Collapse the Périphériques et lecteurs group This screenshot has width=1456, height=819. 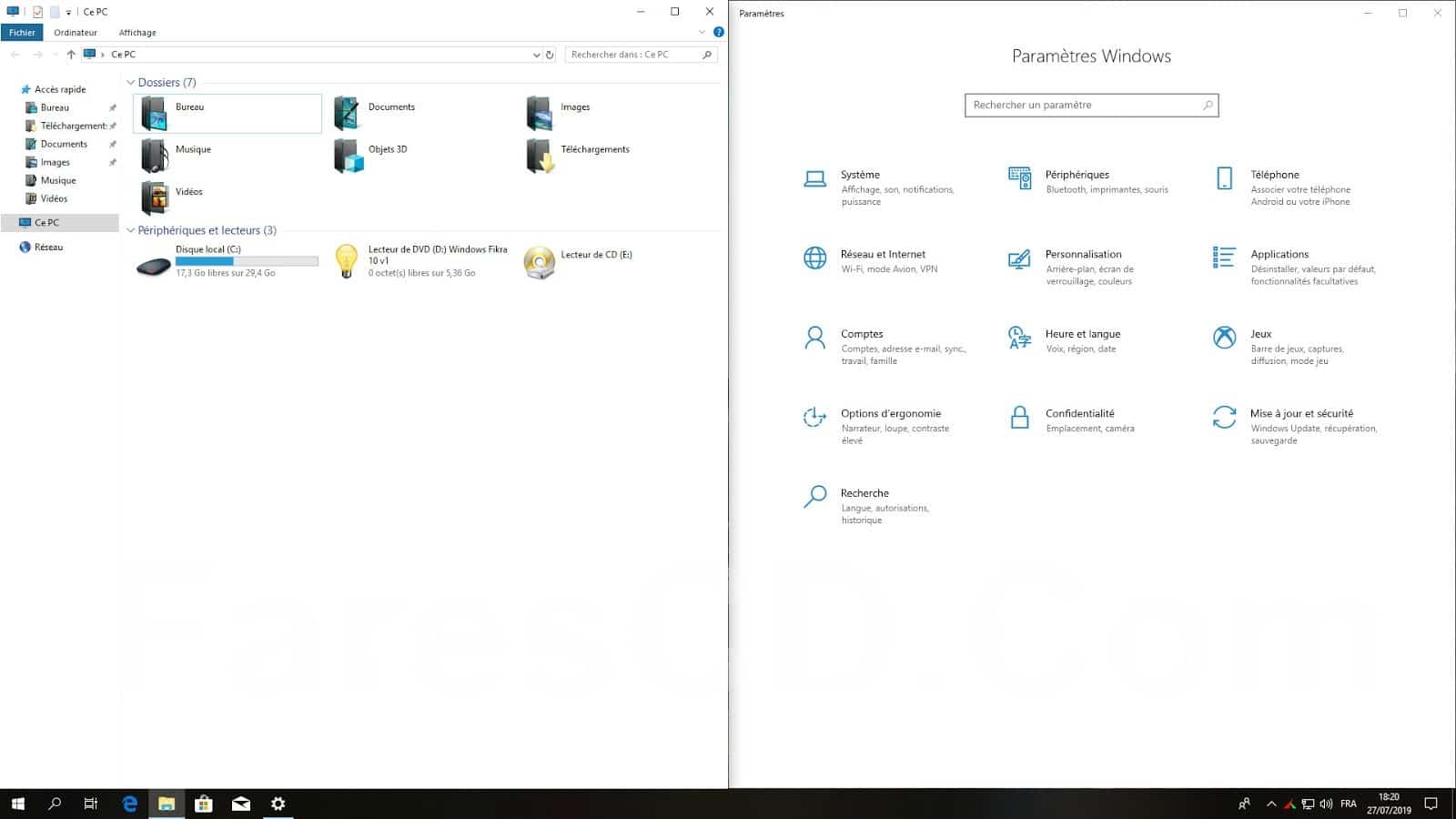point(130,231)
